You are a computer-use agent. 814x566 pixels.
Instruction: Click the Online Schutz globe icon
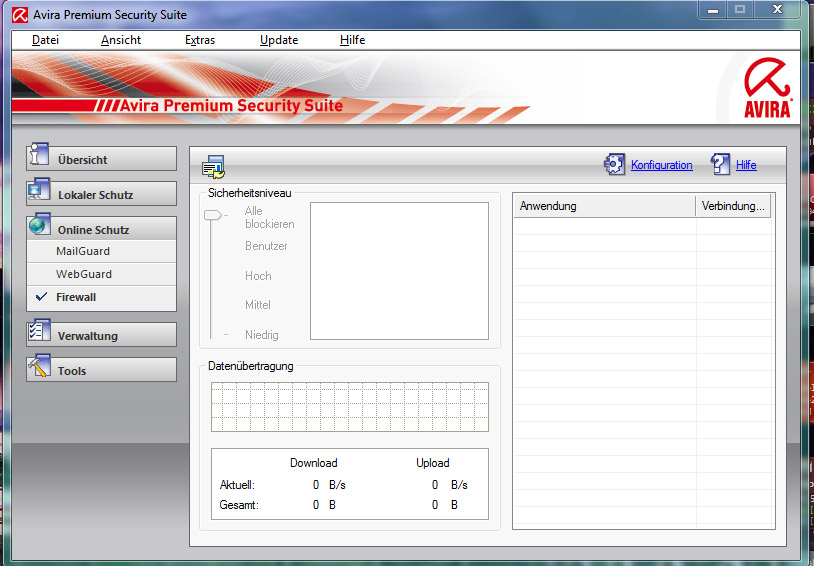click(39, 224)
